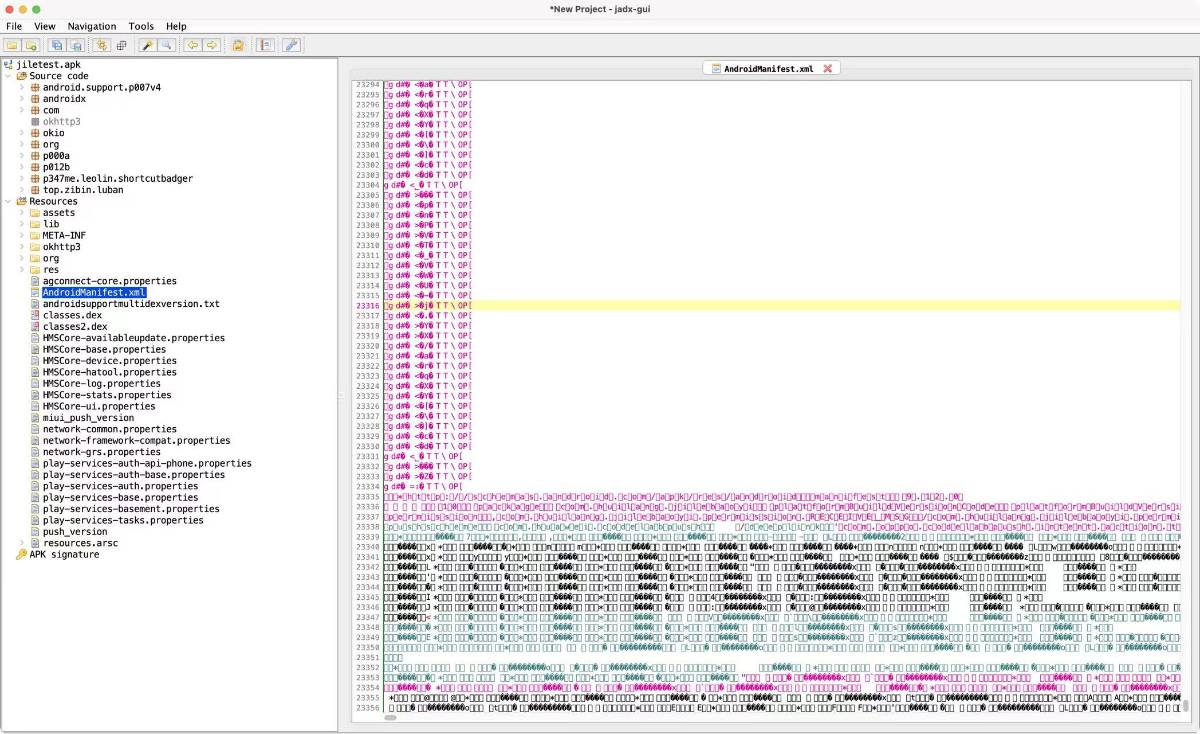Open Text search via the wand icon
Screen dimensions: 1200x734
pos(147,45)
